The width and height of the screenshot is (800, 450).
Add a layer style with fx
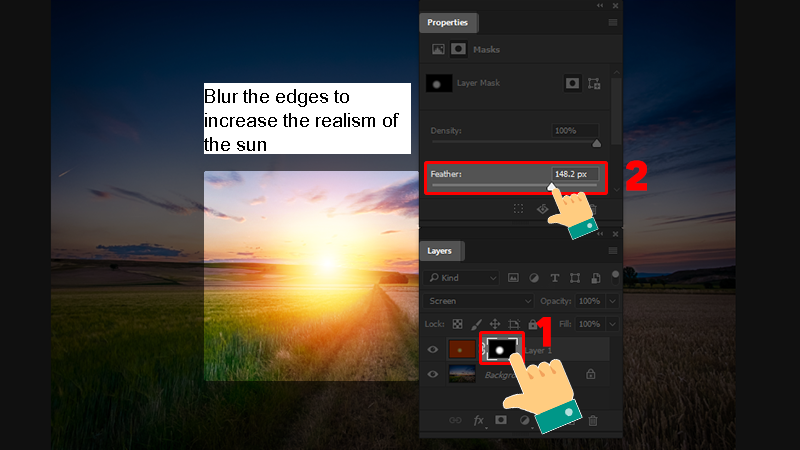click(x=479, y=420)
